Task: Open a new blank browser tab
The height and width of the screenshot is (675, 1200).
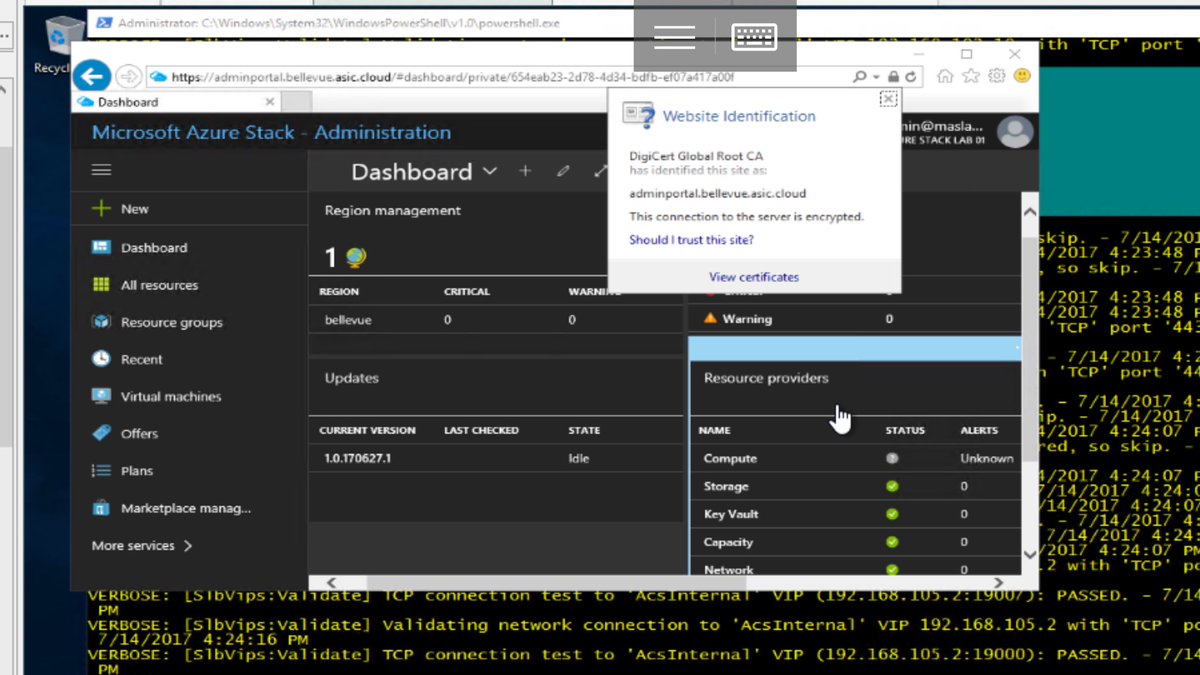Action: click(x=299, y=102)
